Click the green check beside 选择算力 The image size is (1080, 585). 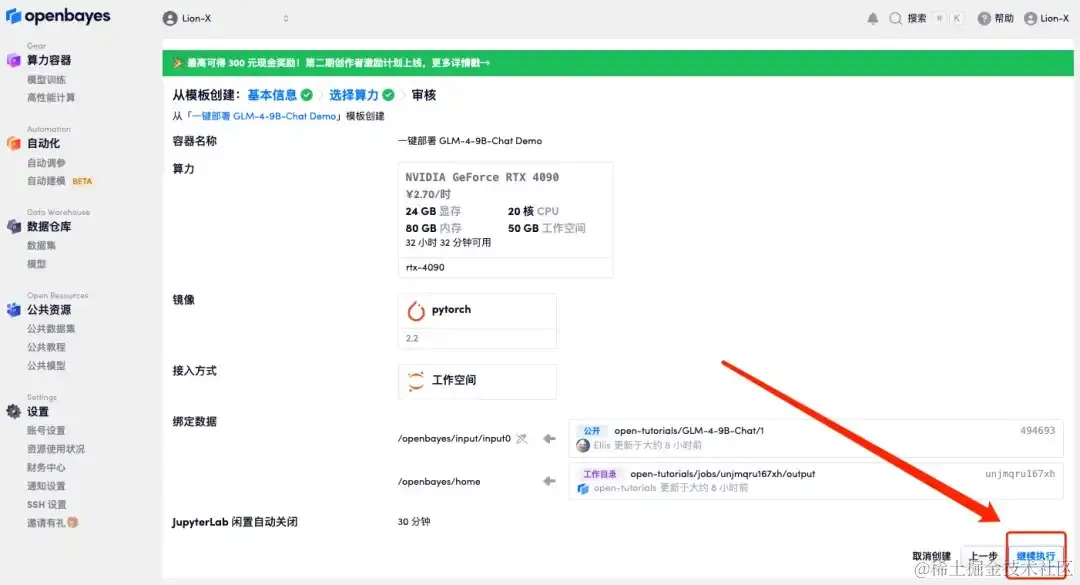click(388, 95)
